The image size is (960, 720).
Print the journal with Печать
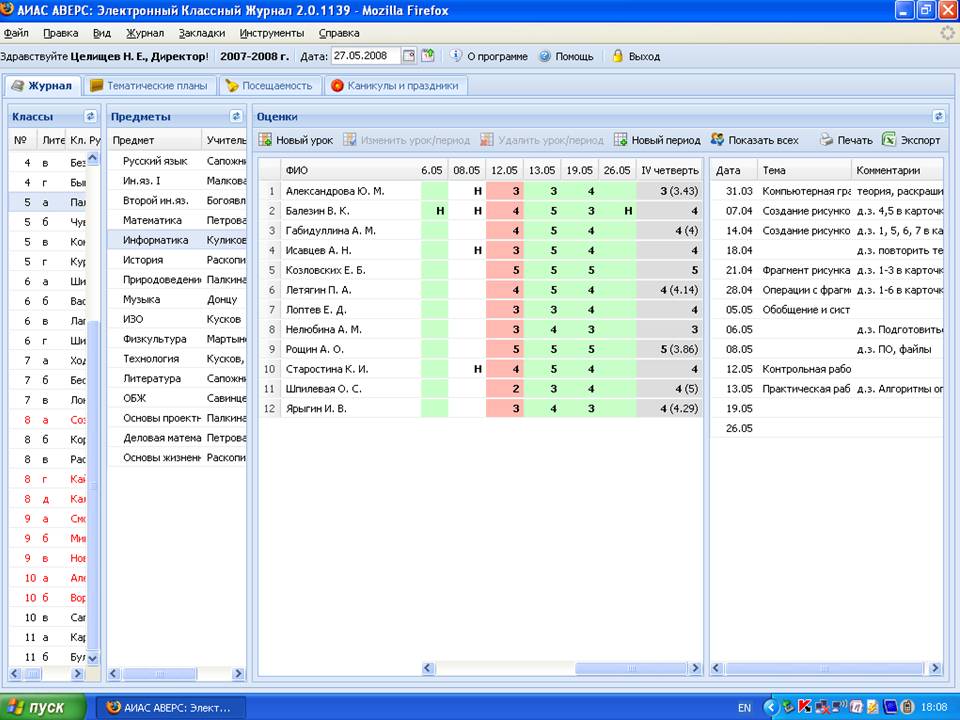click(x=846, y=140)
